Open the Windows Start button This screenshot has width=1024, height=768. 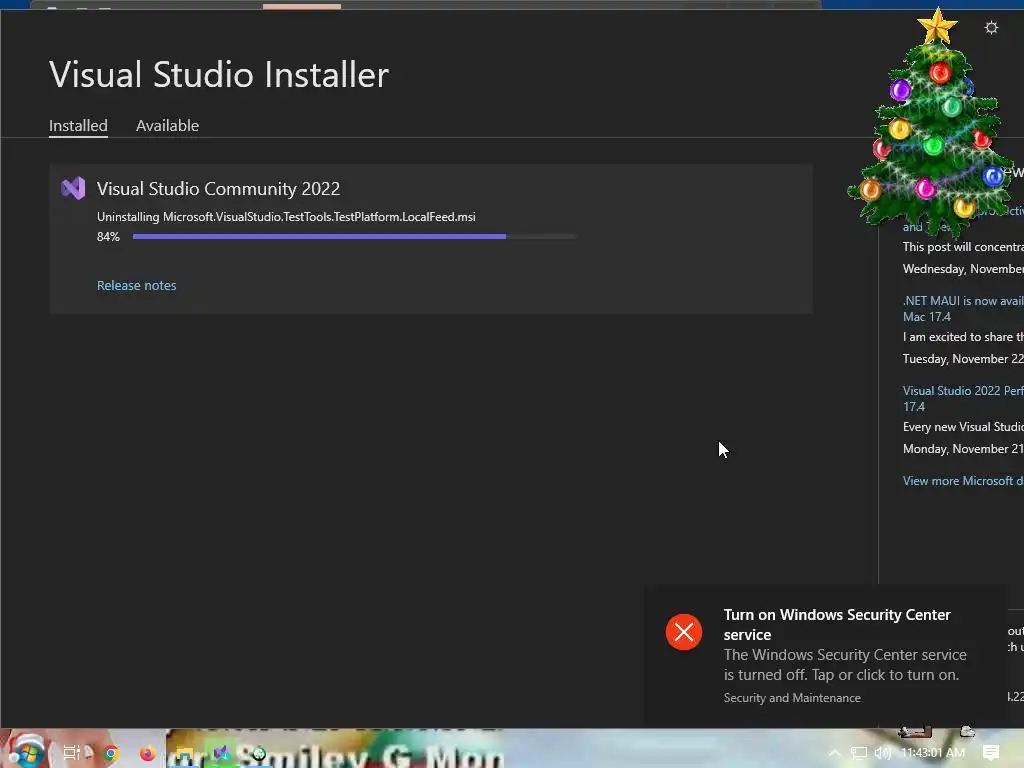[26, 752]
